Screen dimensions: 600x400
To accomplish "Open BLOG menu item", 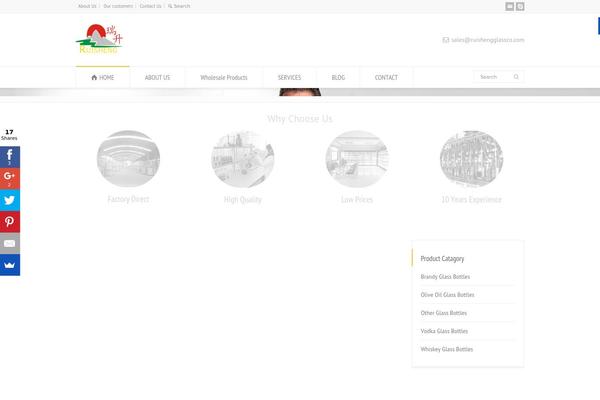I will 338,77.
